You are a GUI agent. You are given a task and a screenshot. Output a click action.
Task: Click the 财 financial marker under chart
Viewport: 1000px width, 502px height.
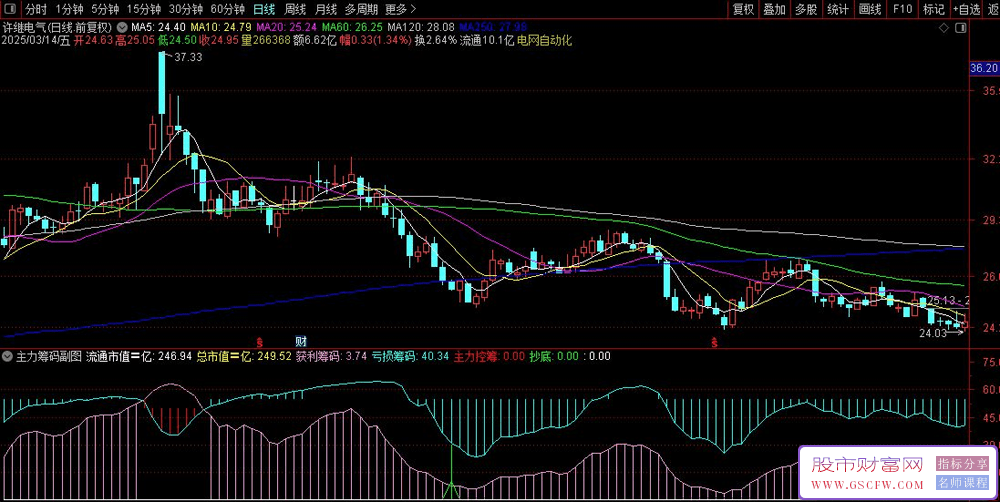[x=300, y=341]
